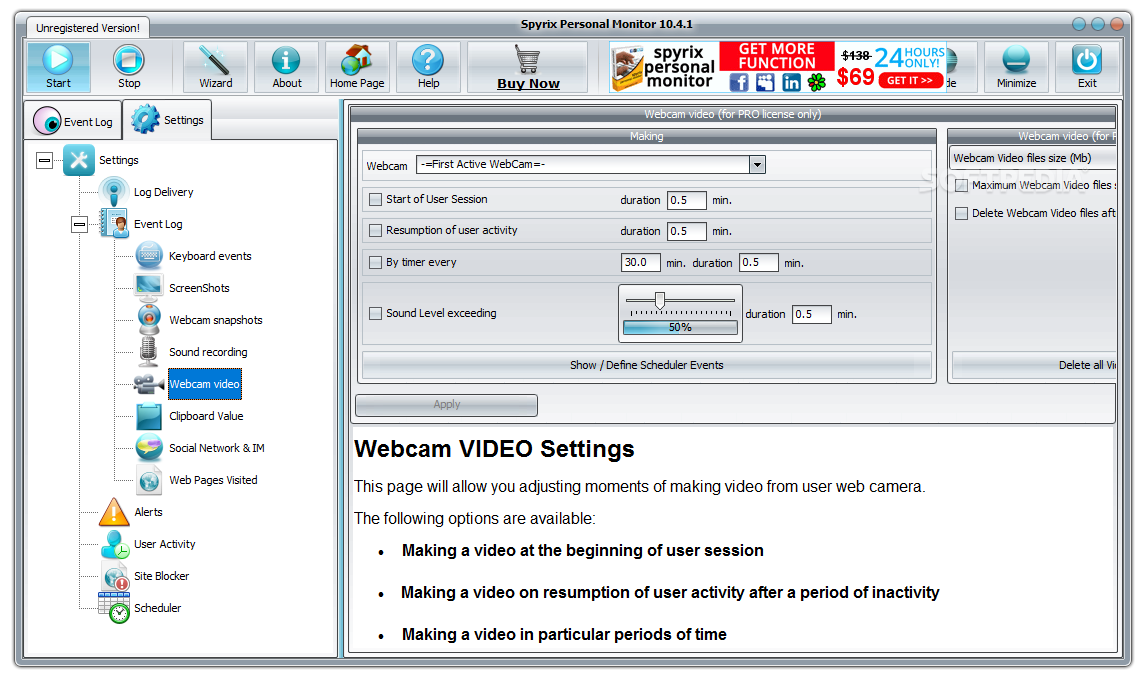Click the Facebook icon in the banner
1147x678 pixels.
coord(739,82)
